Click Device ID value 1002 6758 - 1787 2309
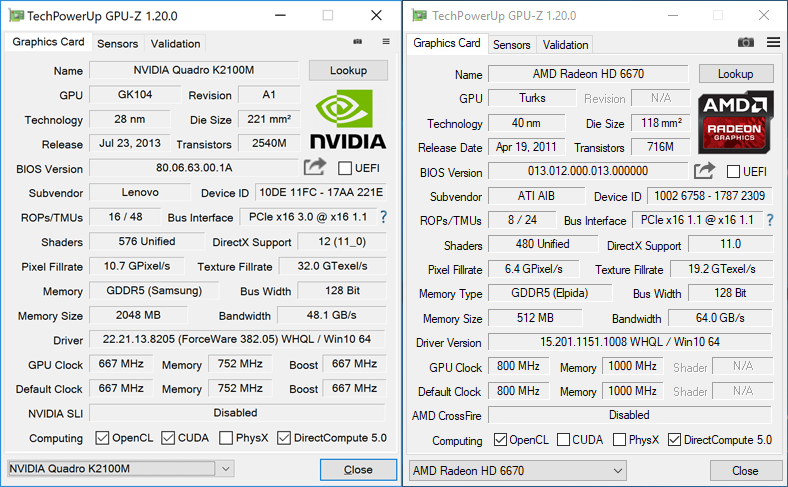This screenshot has width=788, height=487. click(710, 196)
